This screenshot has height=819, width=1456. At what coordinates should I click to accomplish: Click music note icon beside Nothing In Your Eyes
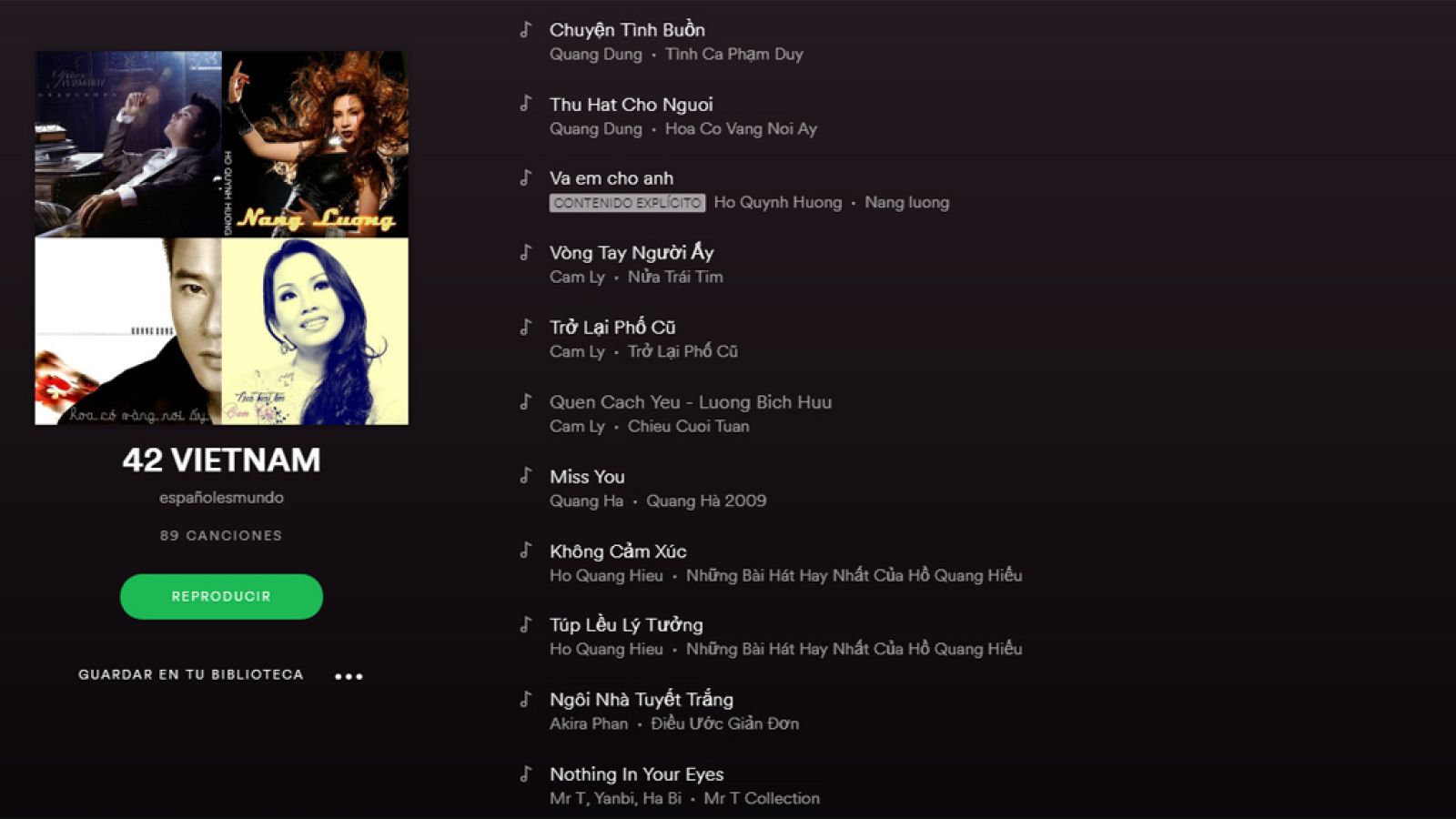tap(526, 773)
